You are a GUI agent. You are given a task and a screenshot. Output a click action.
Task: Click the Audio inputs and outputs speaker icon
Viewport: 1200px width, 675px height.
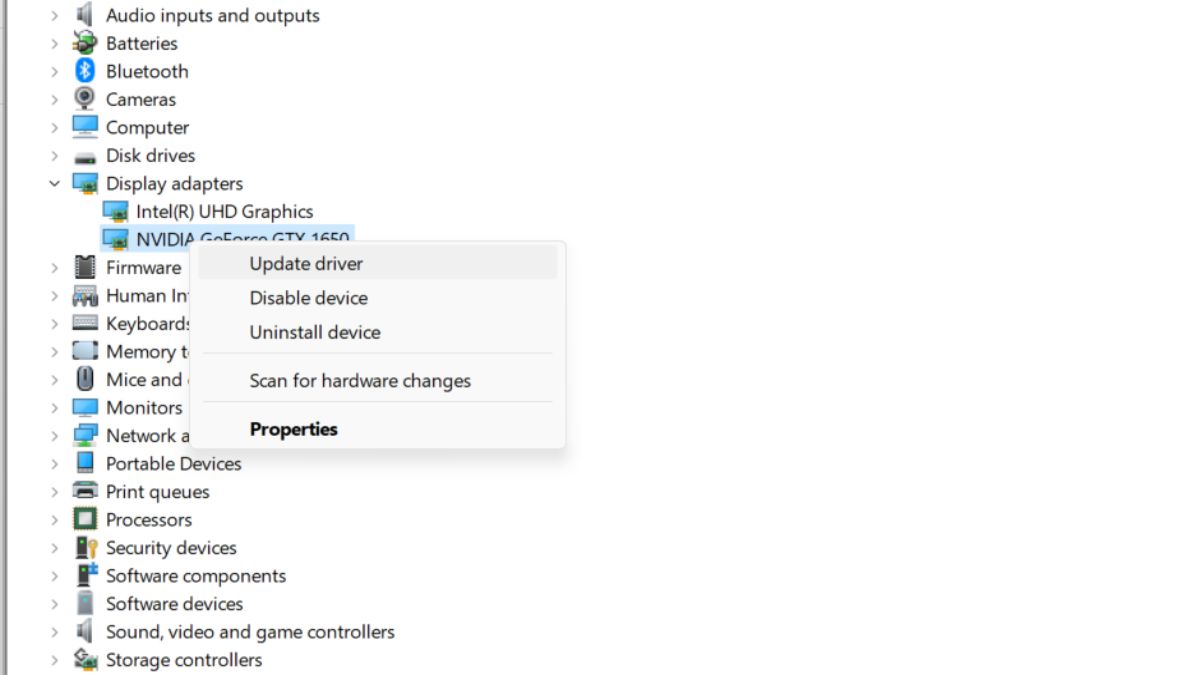[x=85, y=15]
